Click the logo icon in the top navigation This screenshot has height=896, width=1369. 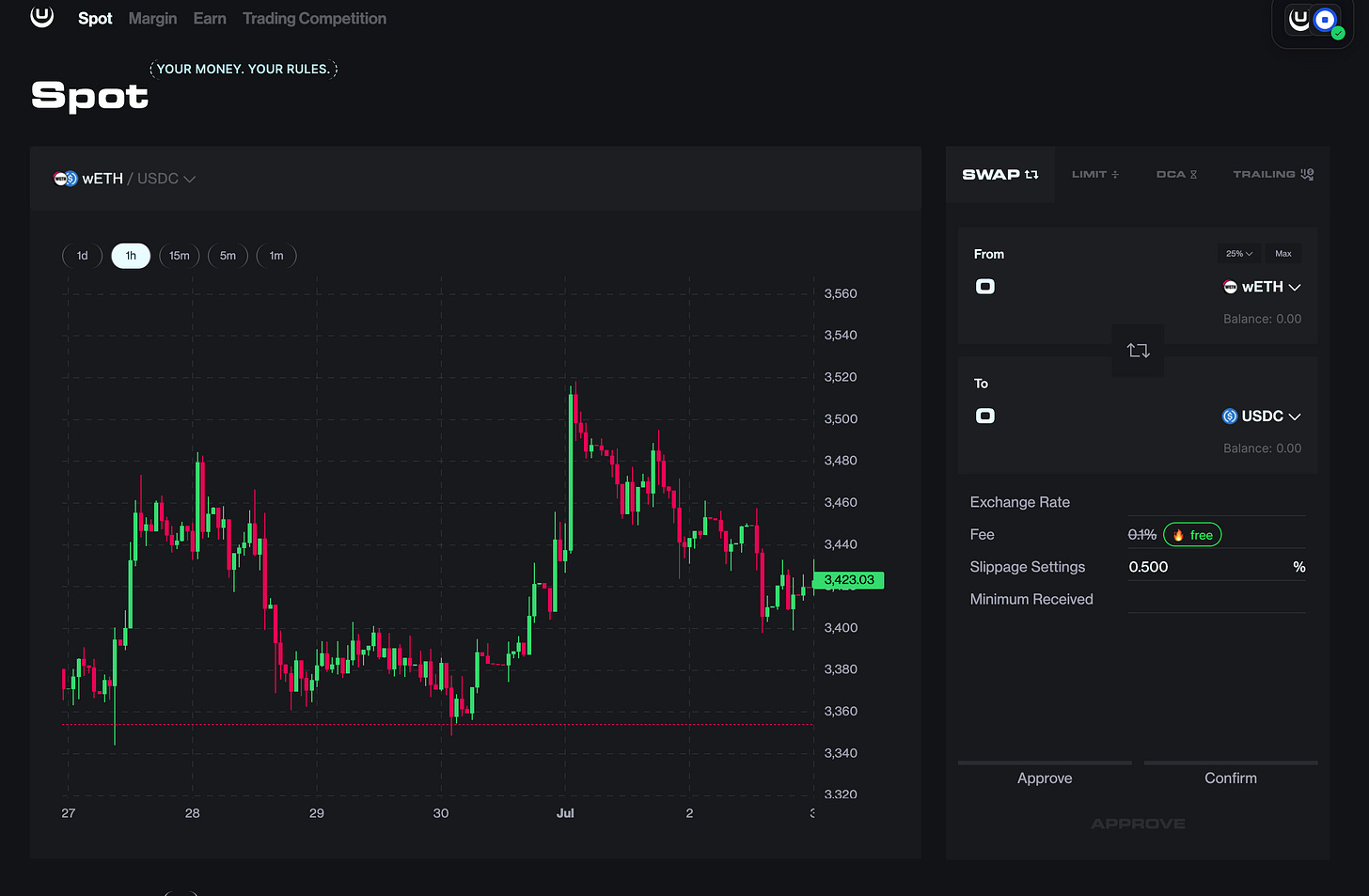tap(42, 16)
